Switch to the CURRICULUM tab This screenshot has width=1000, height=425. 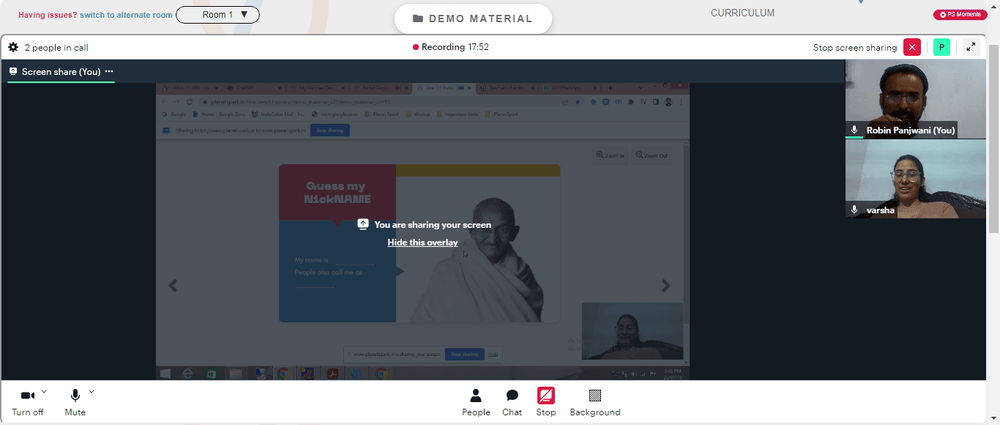[x=743, y=13]
